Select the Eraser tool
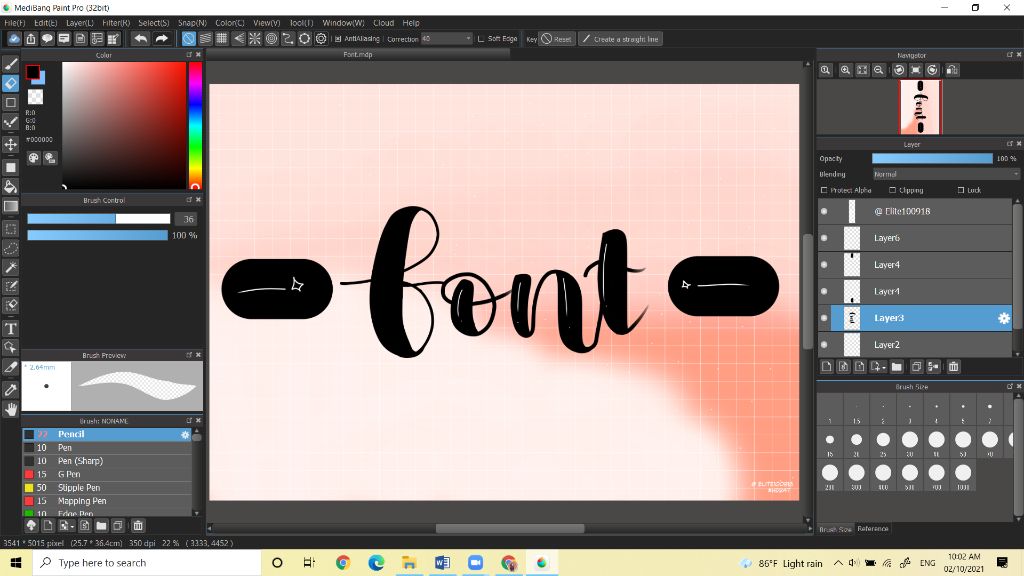1024x576 pixels. [x=10, y=84]
